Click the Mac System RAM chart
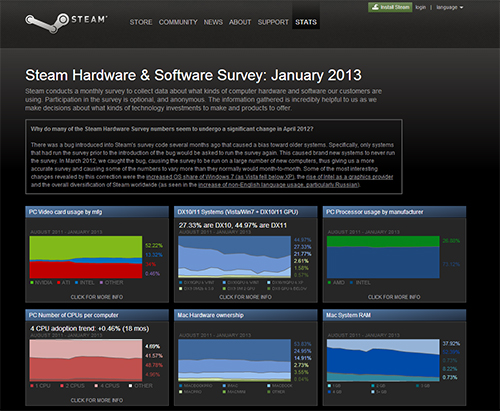The width and height of the screenshot is (500, 411). point(383,360)
